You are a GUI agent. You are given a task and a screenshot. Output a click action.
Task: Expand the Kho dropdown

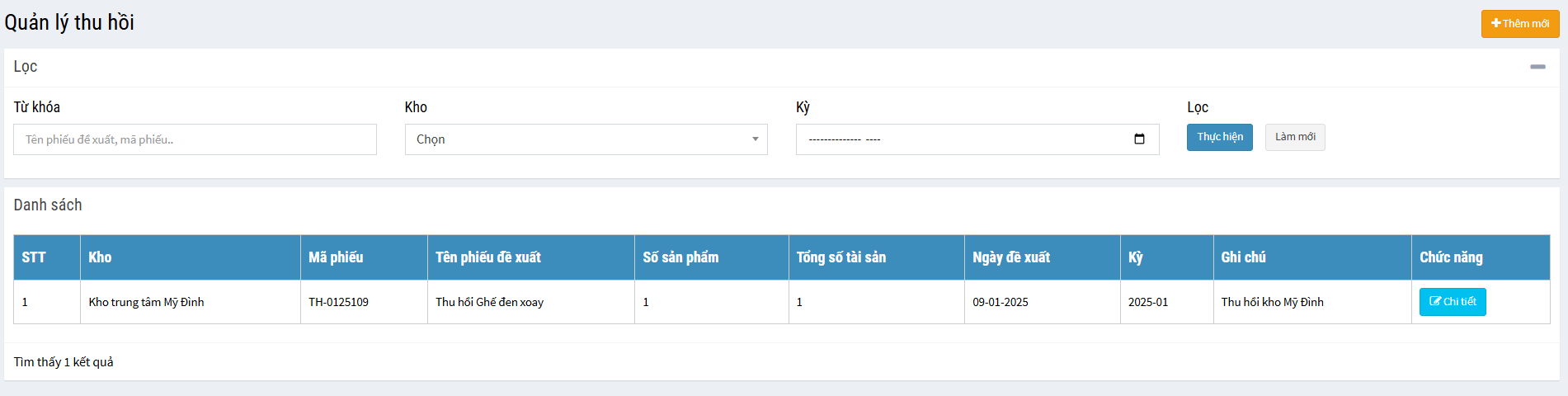[x=586, y=139]
